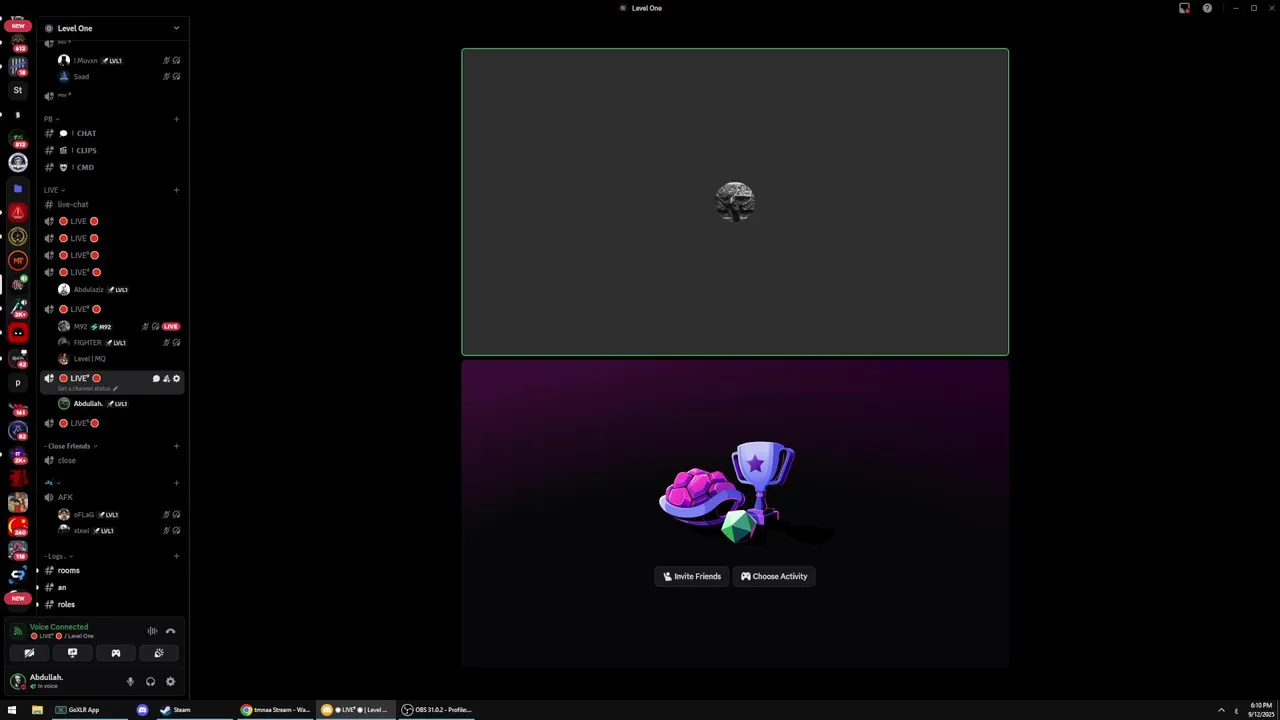
Task: Open the blue folder in the server list
Action: point(17,188)
